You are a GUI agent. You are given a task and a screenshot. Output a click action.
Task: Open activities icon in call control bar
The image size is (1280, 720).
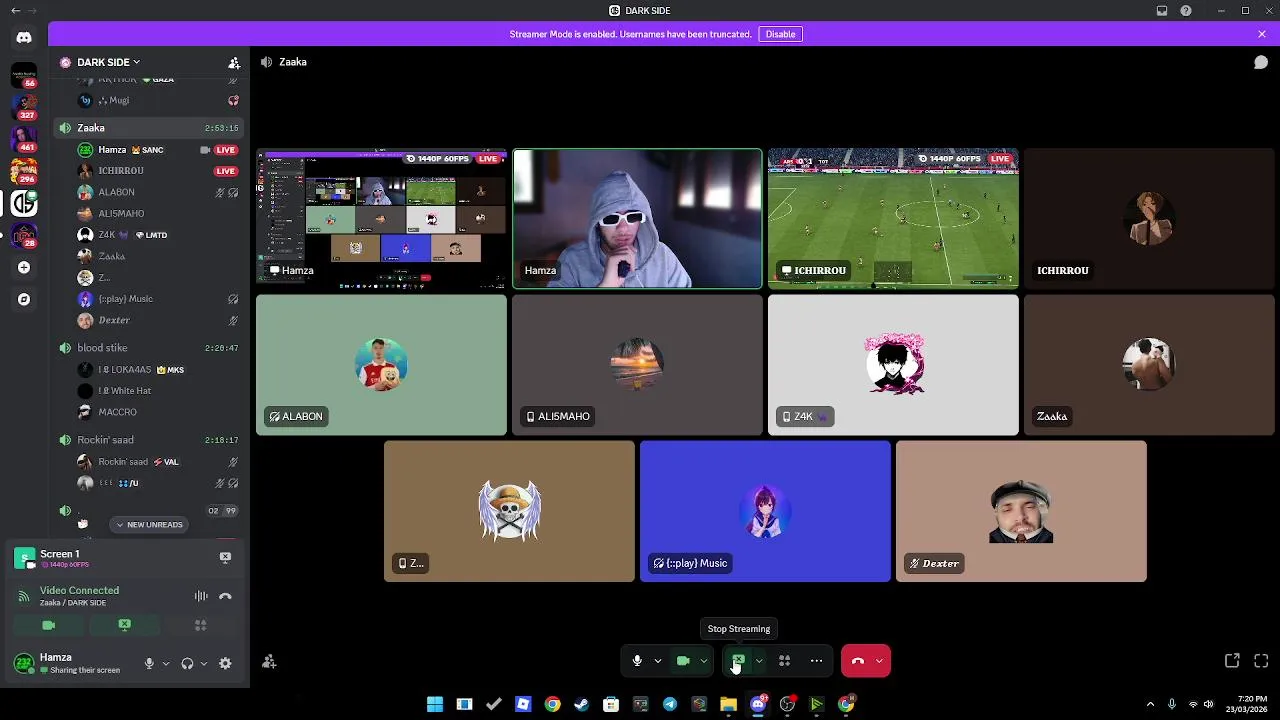[x=785, y=661]
